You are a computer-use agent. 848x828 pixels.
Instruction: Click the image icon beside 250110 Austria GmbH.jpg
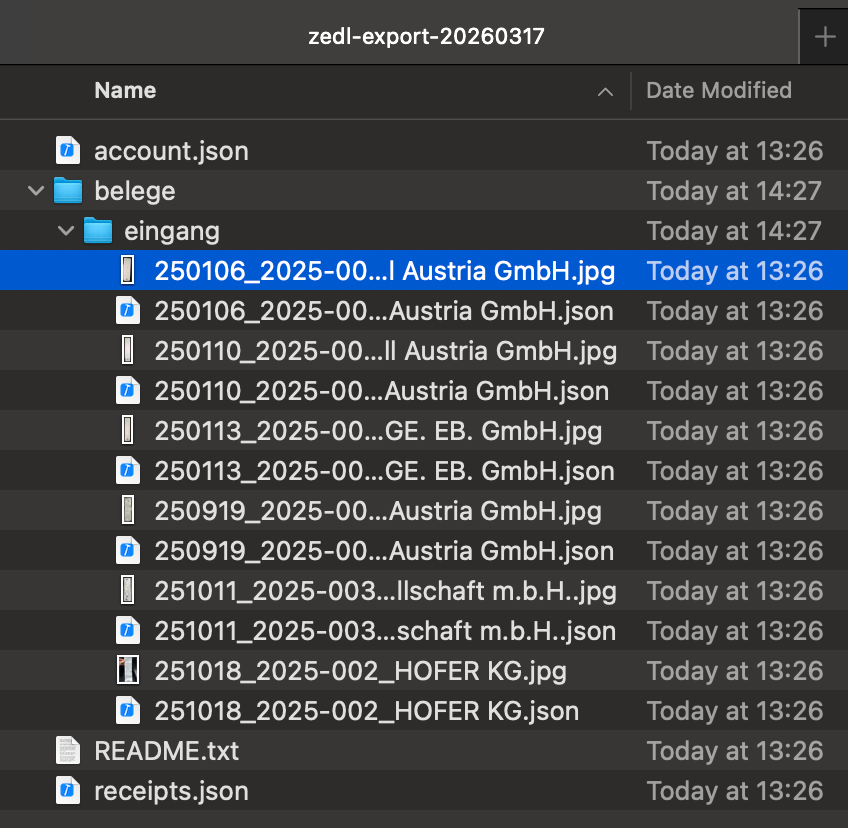pyautogui.click(x=127, y=350)
